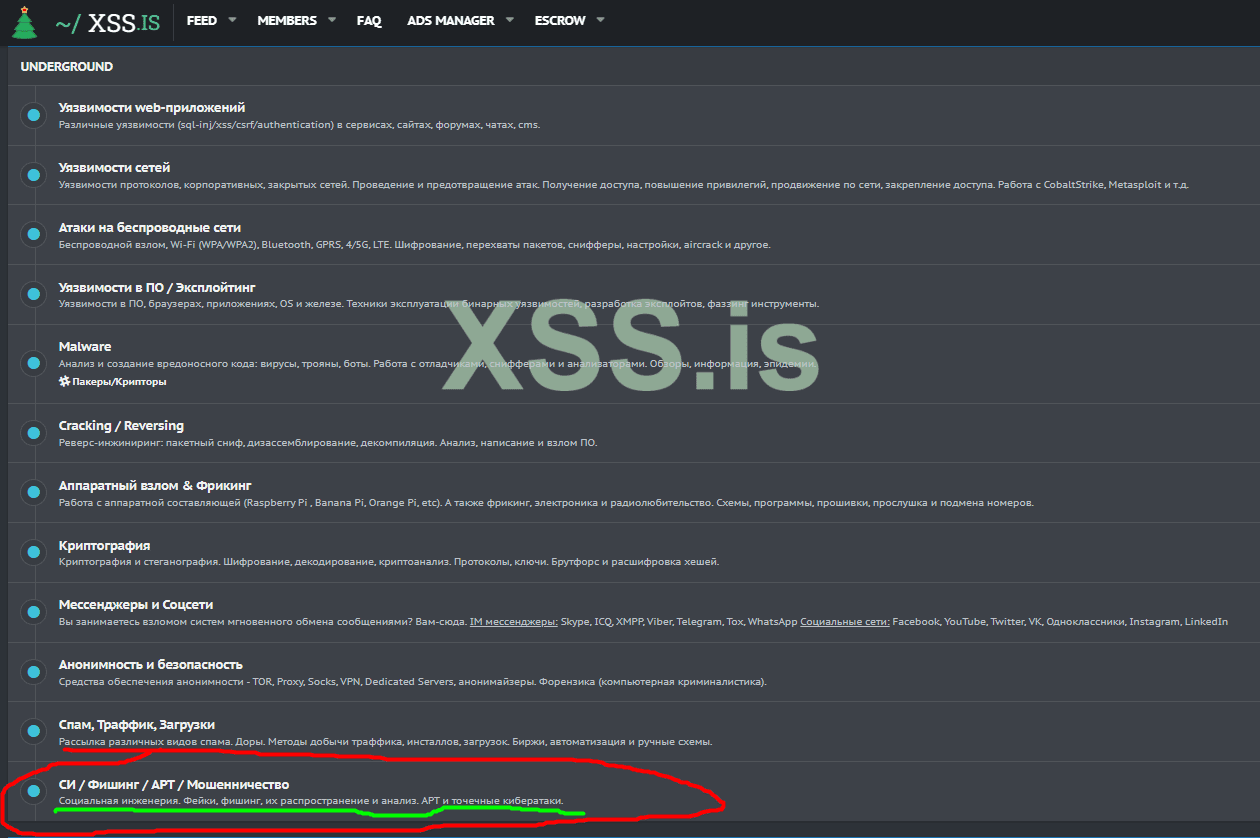Click status dot beside Атаки на беспроводные сети

(34, 235)
